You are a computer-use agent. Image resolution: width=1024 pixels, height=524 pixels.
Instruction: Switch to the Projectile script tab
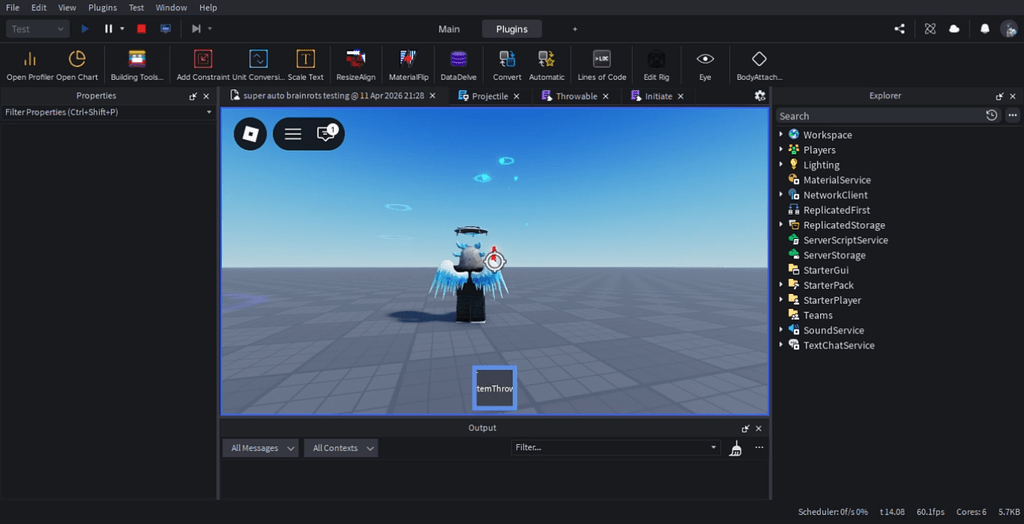(490, 96)
